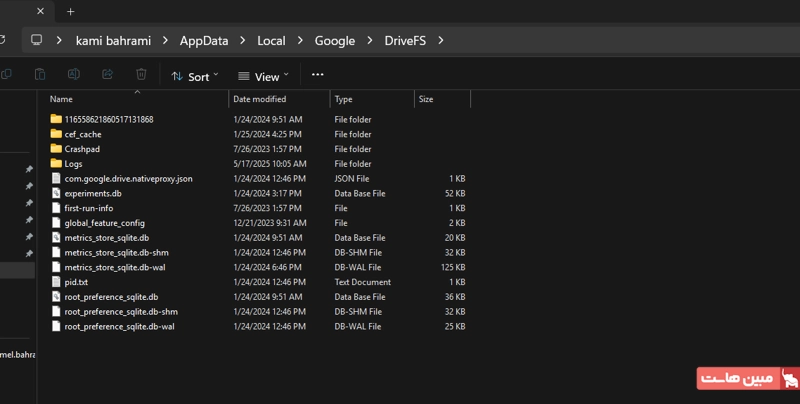Click the Share toolbar icon
This screenshot has width=800, height=404.
pyautogui.click(x=107, y=74)
